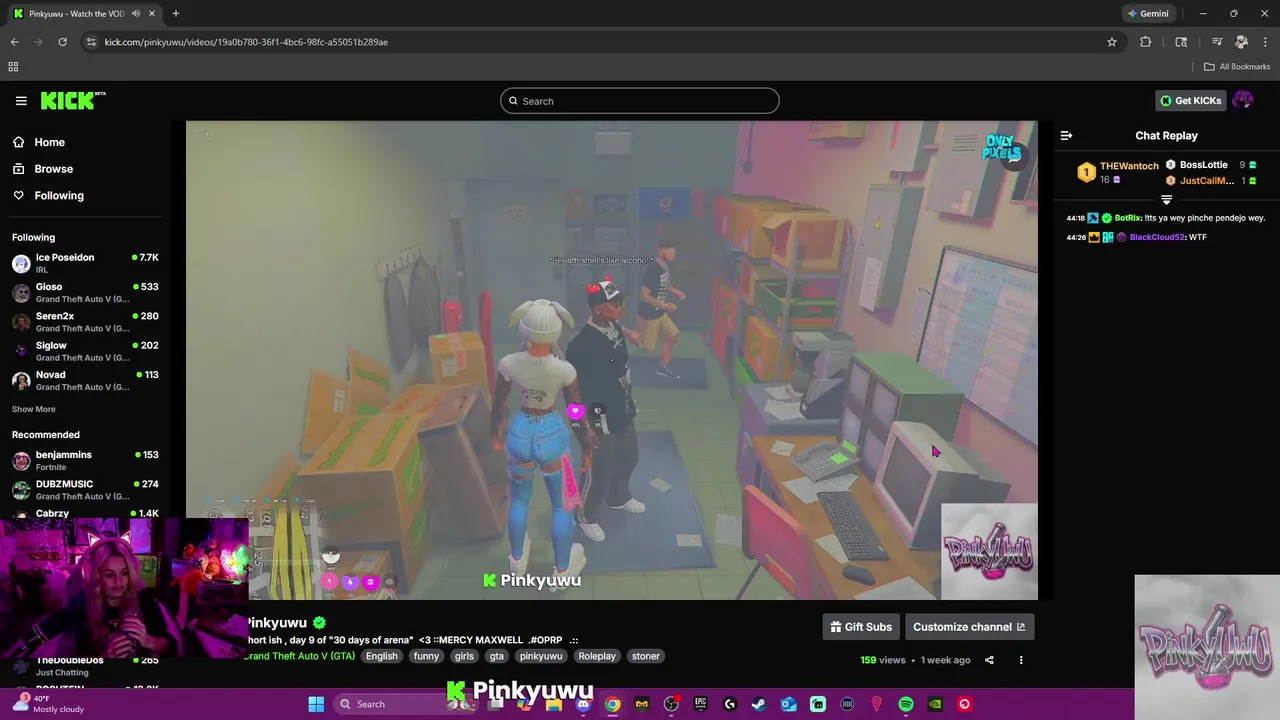This screenshot has width=1280, height=720.
Task: Click the share icon under the video
Action: (x=989, y=660)
